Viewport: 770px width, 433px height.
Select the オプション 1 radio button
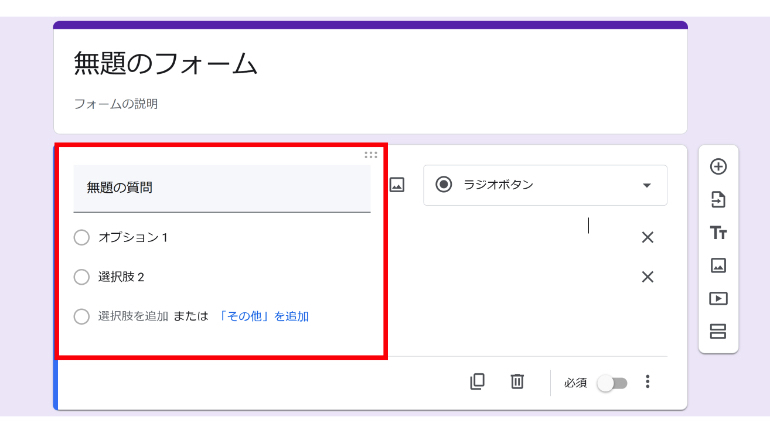pos(82,238)
